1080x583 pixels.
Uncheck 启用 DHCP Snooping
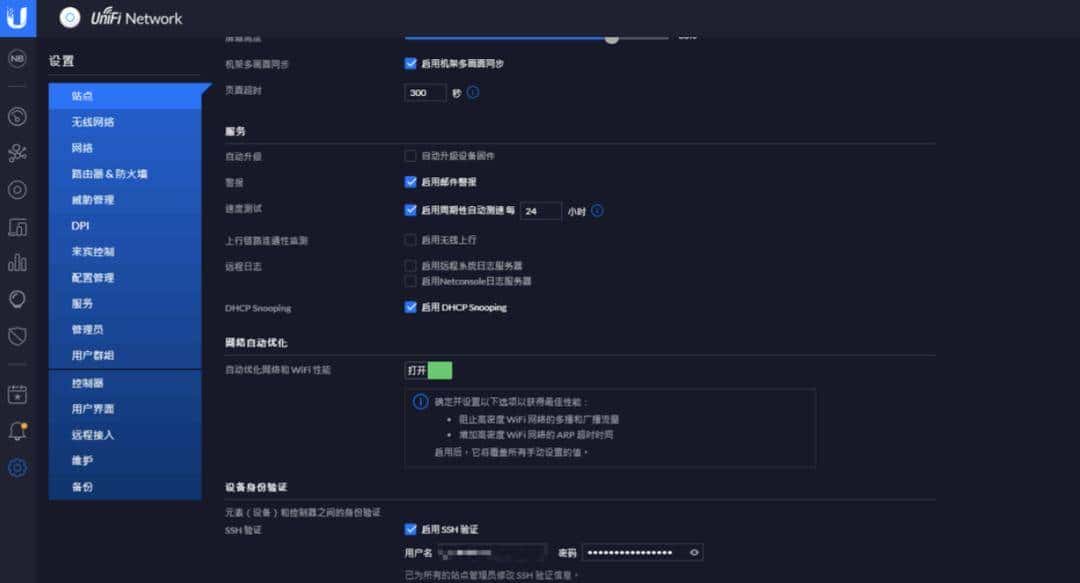(x=410, y=307)
